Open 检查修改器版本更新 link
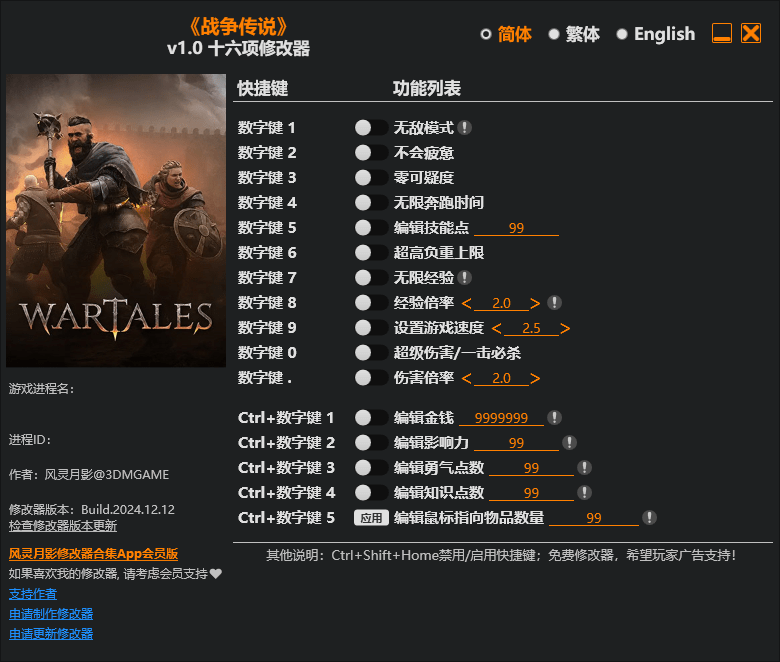 point(63,526)
